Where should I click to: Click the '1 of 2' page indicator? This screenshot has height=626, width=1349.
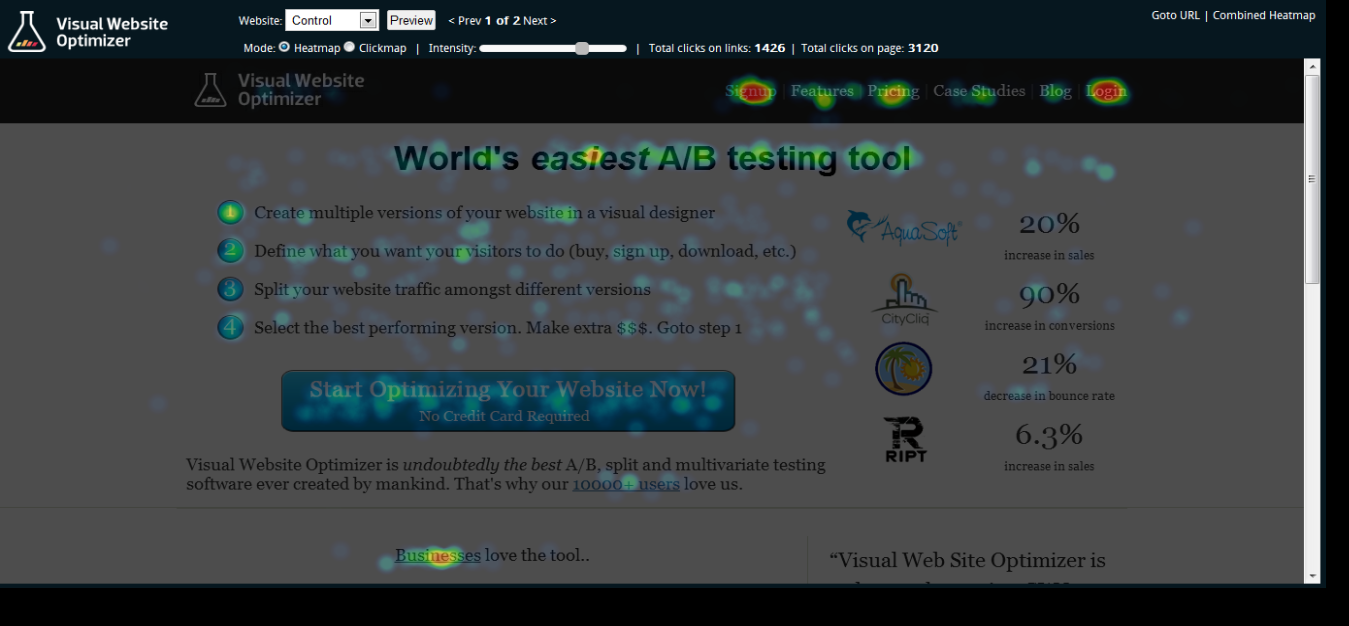(x=502, y=20)
